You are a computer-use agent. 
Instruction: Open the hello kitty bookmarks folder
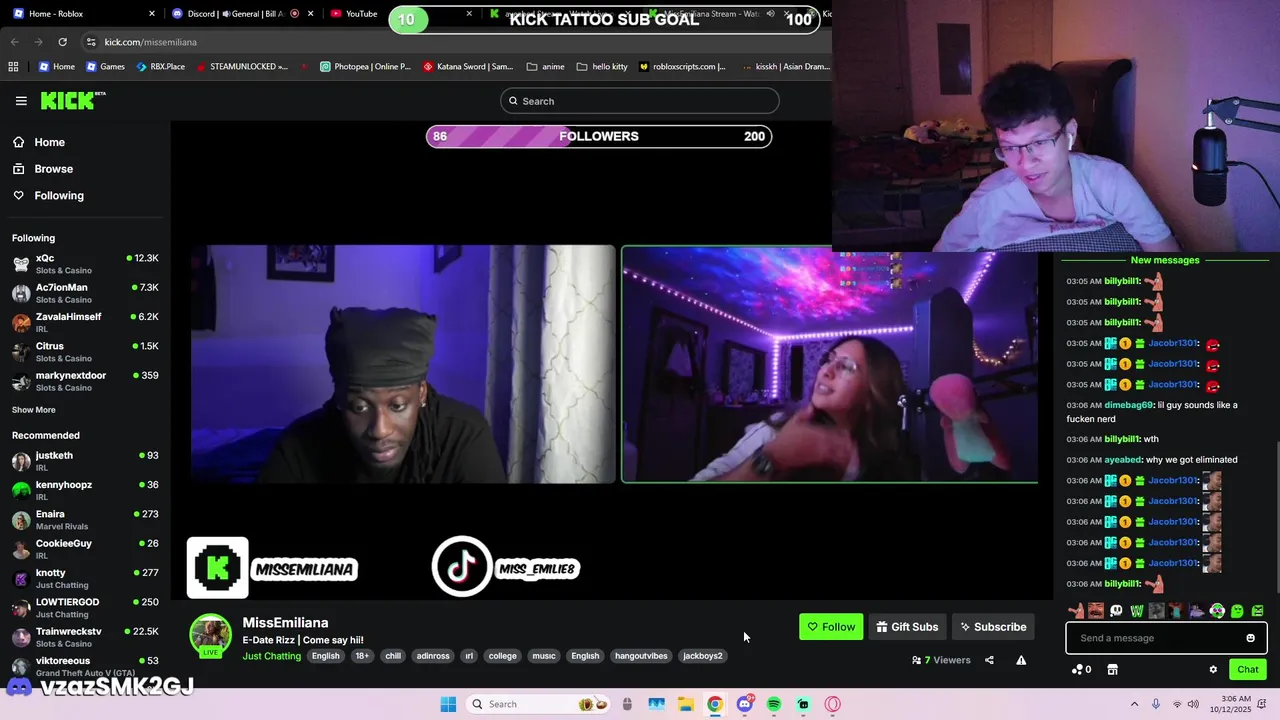(x=602, y=67)
